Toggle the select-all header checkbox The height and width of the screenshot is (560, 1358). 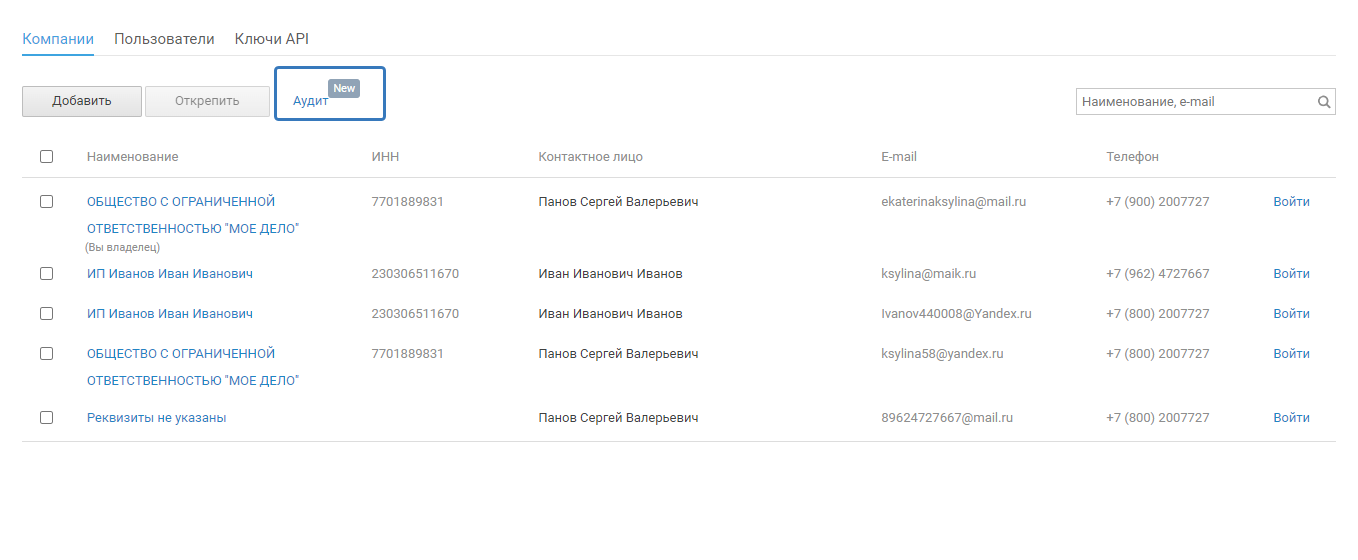(x=47, y=157)
